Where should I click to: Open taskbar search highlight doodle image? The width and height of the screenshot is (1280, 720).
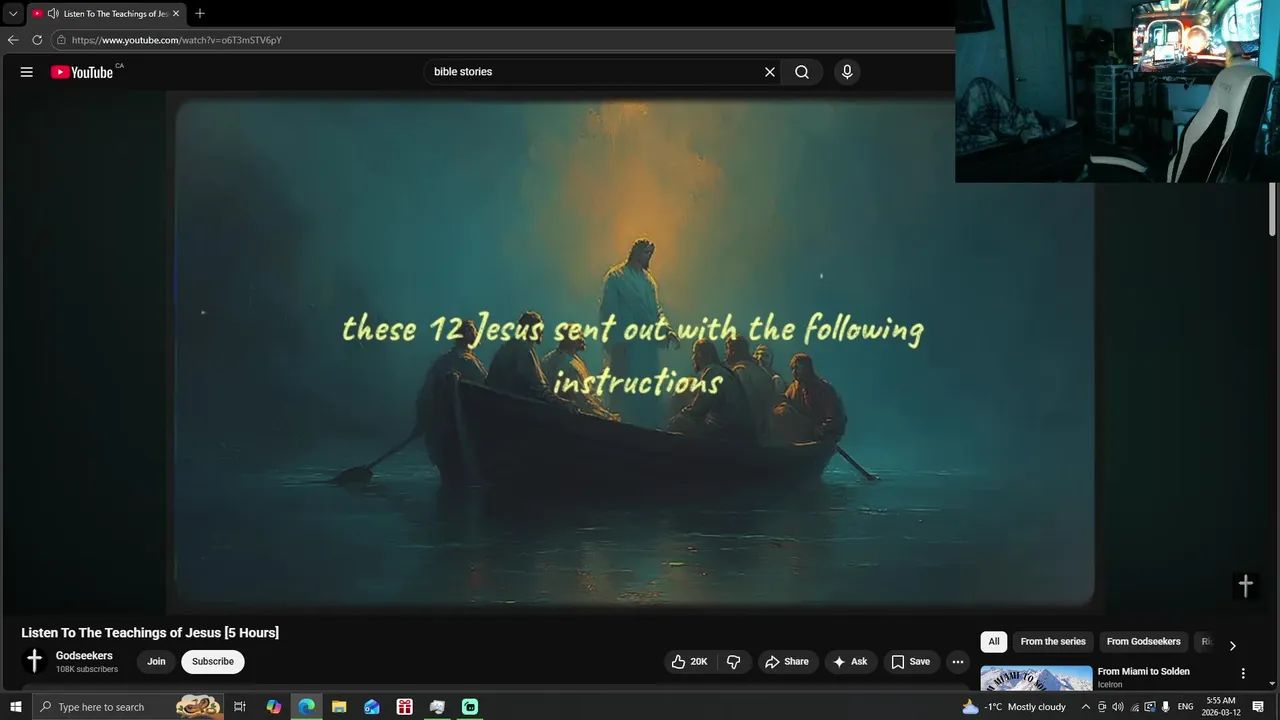coord(199,707)
